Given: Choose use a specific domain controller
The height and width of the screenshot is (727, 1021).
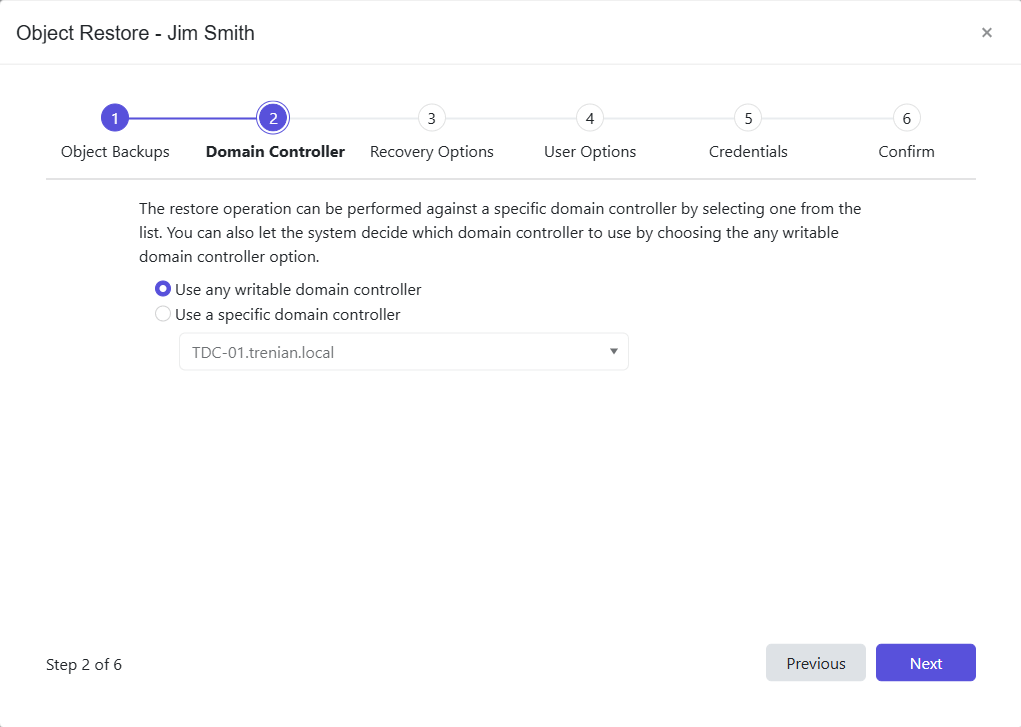Looking at the screenshot, I should (162, 313).
